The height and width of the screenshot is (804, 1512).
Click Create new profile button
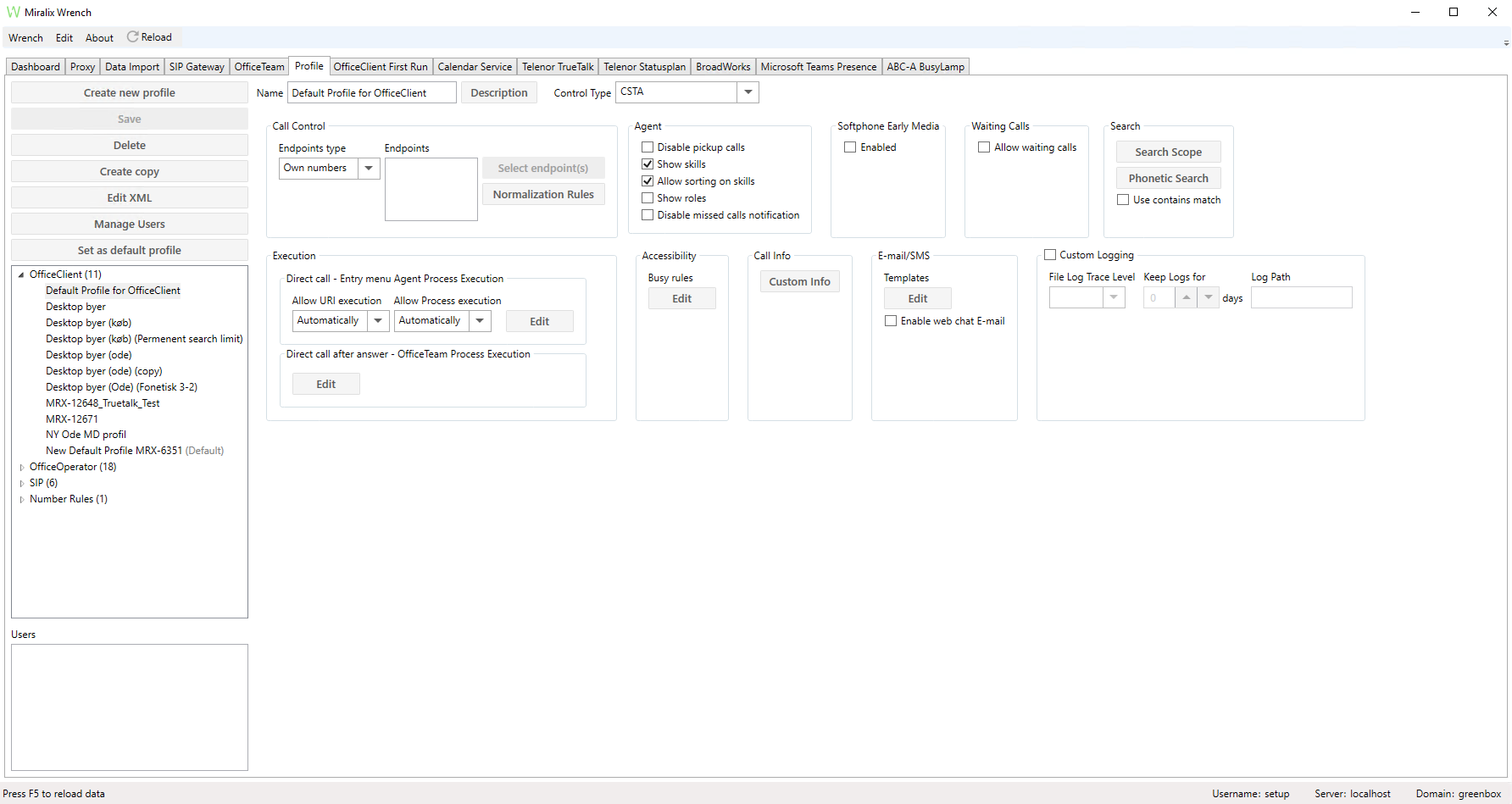click(130, 93)
